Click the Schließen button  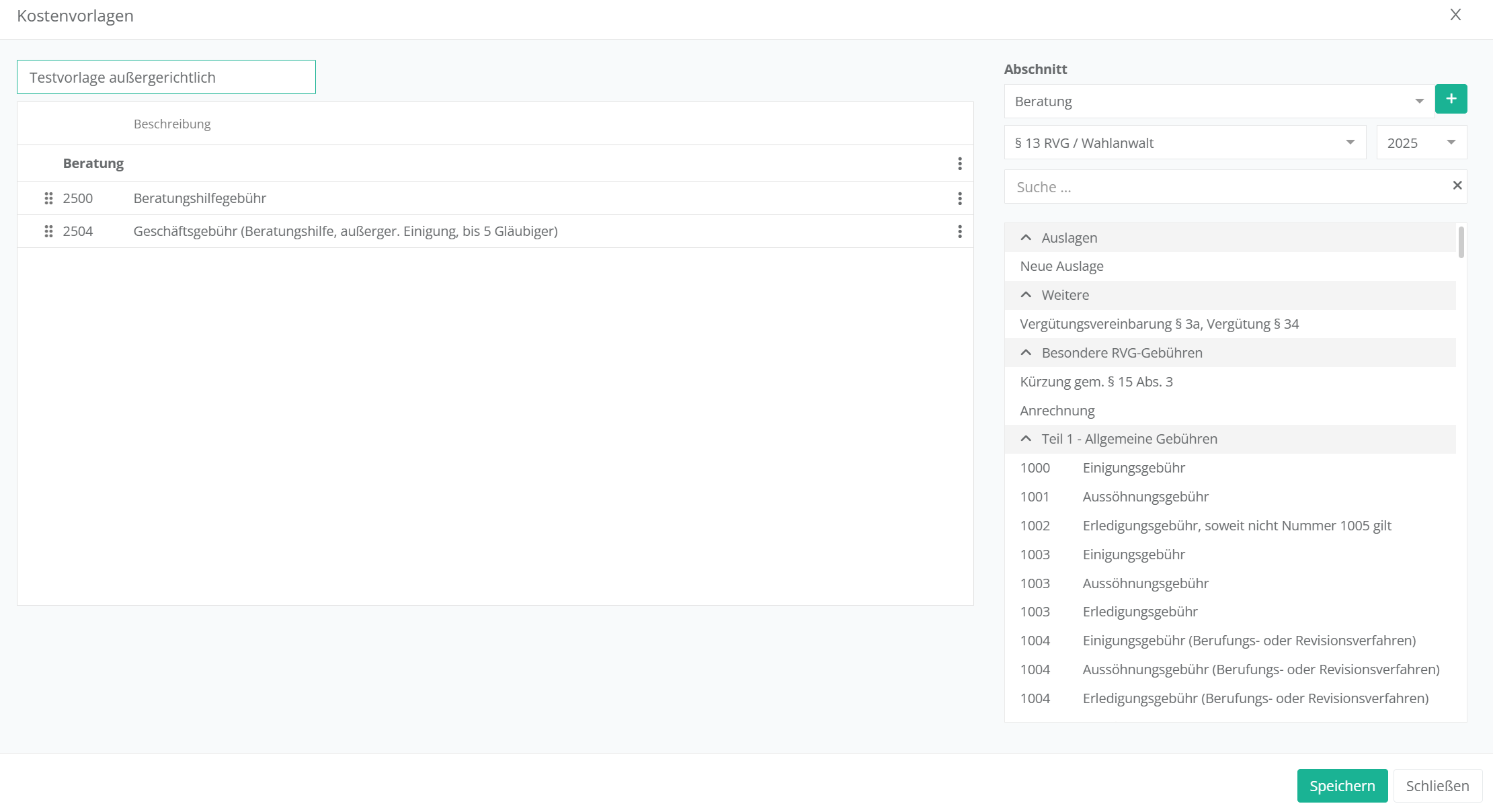click(1437, 786)
